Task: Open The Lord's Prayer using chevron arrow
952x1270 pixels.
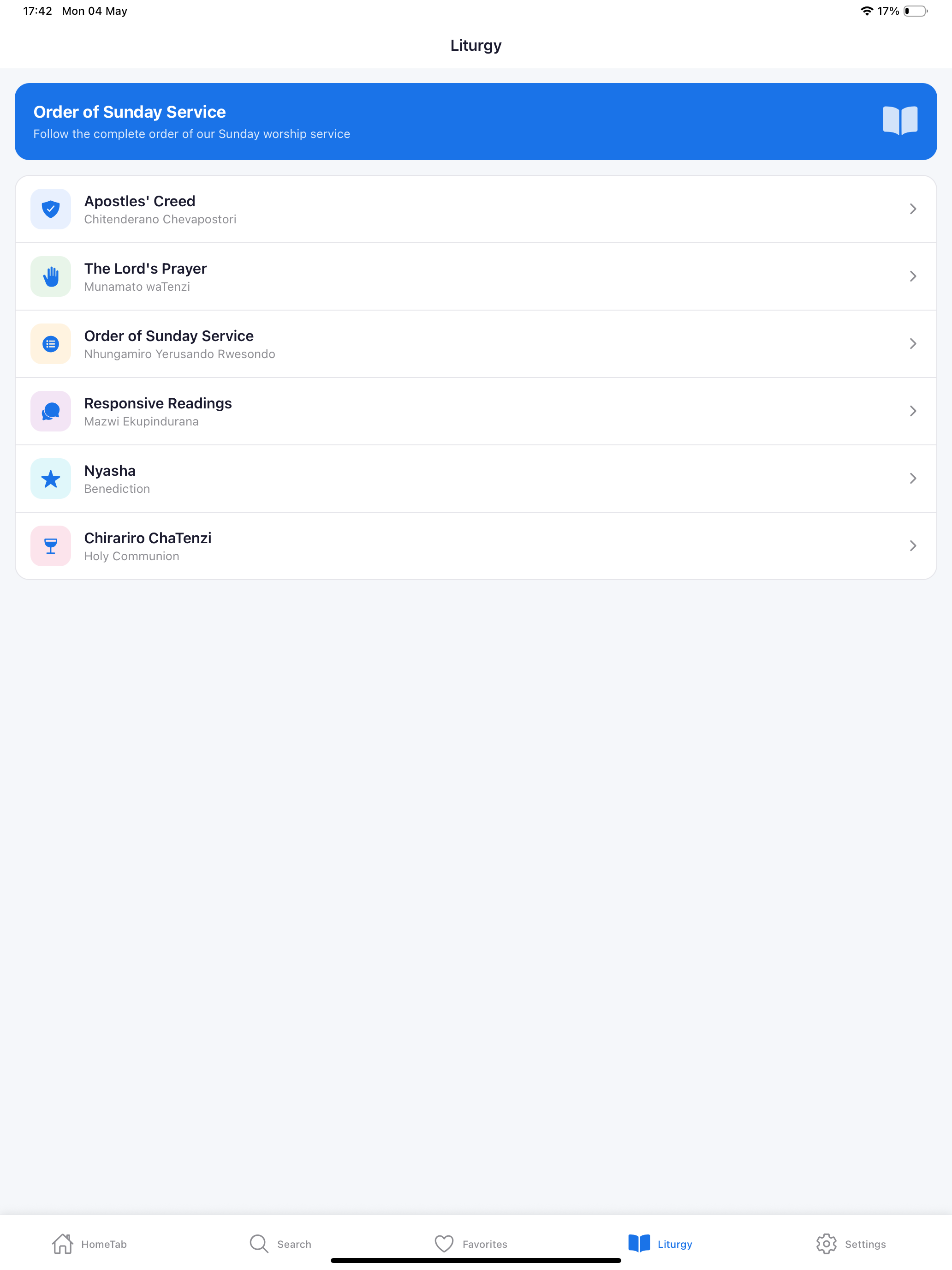Action: point(912,276)
